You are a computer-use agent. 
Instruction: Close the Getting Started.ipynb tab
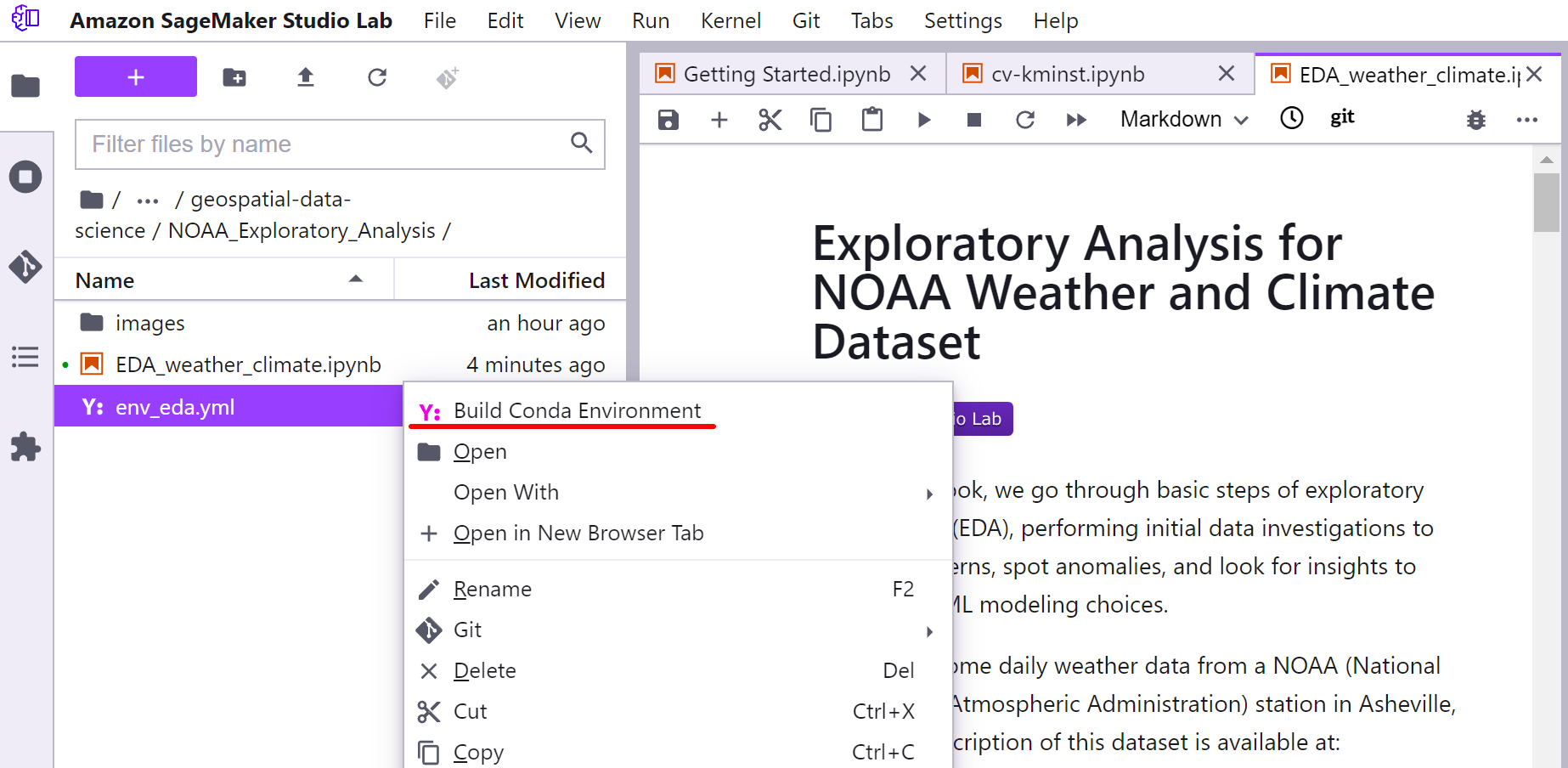tap(918, 74)
